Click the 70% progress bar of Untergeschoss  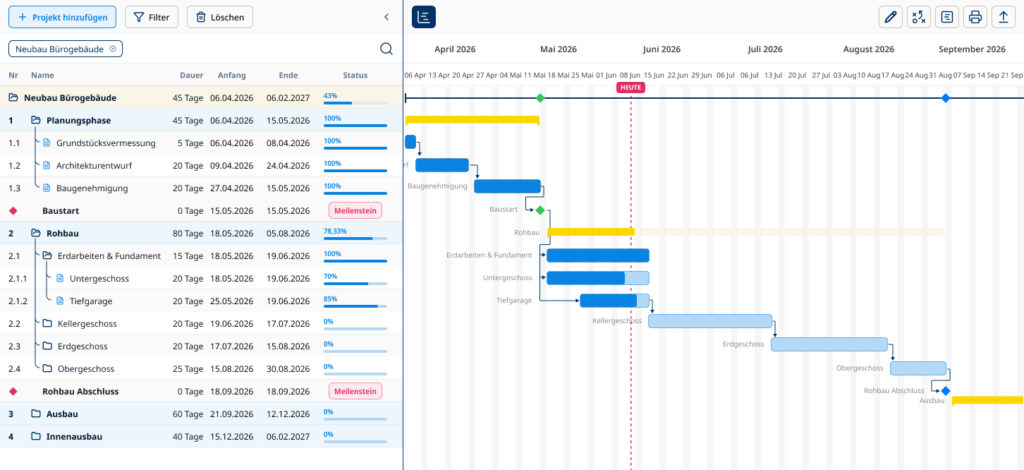point(355,283)
